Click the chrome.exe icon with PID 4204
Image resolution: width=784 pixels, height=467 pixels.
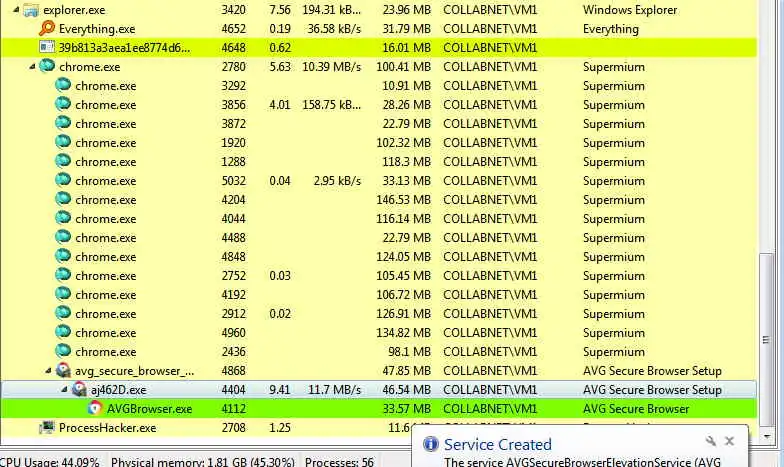(x=63, y=200)
